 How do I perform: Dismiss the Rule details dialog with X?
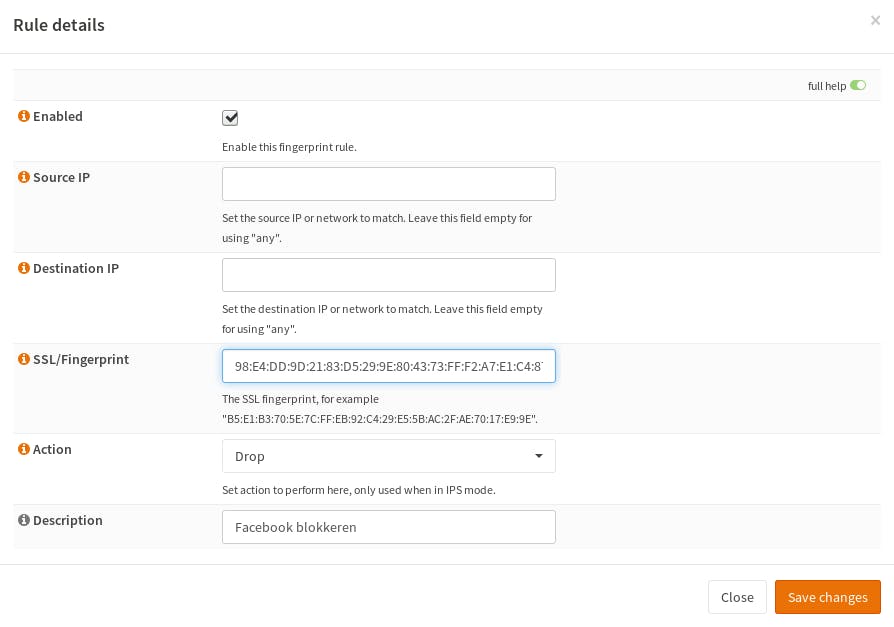click(x=875, y=20)
